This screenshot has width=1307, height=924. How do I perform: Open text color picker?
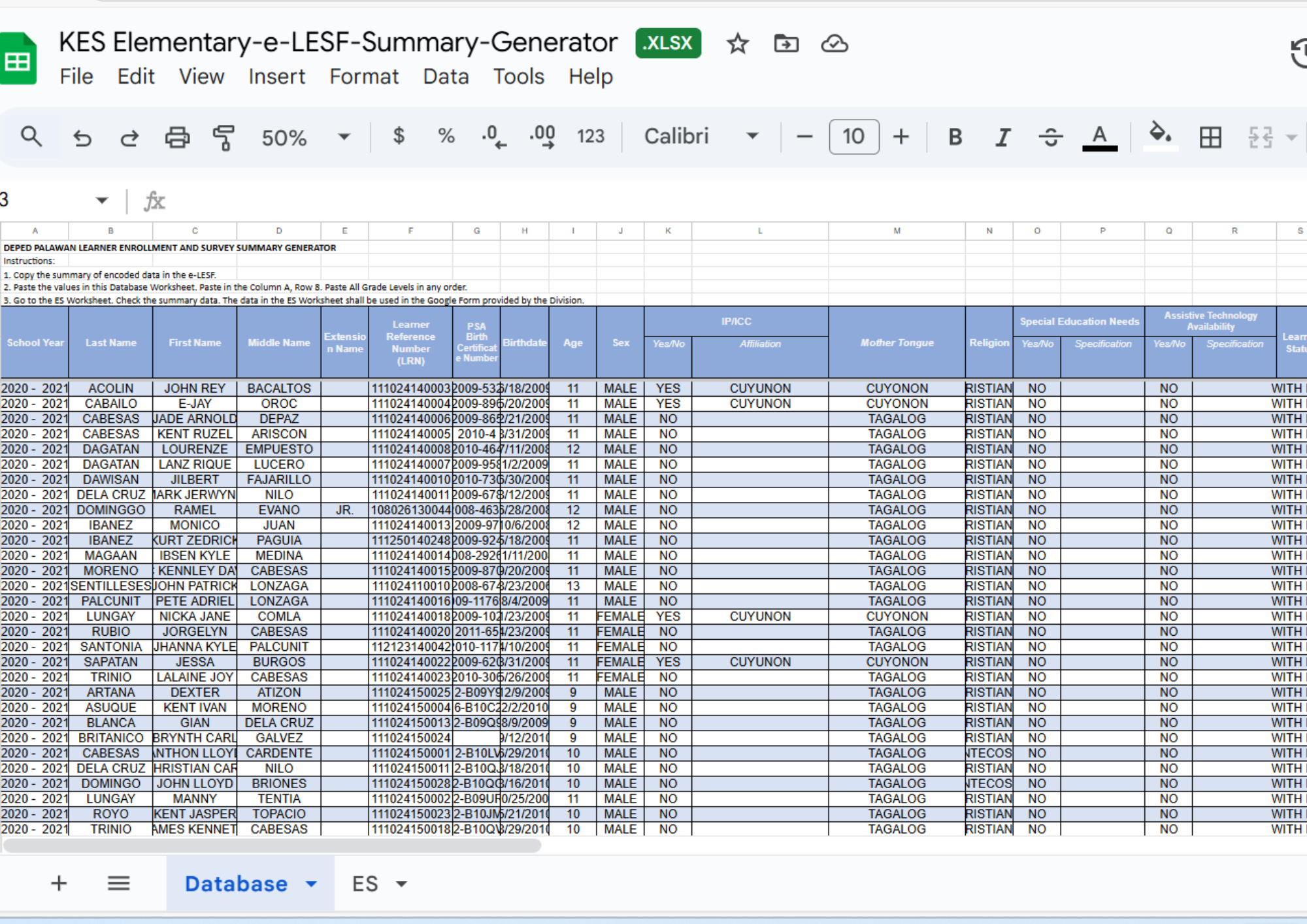coord(1100,137)
